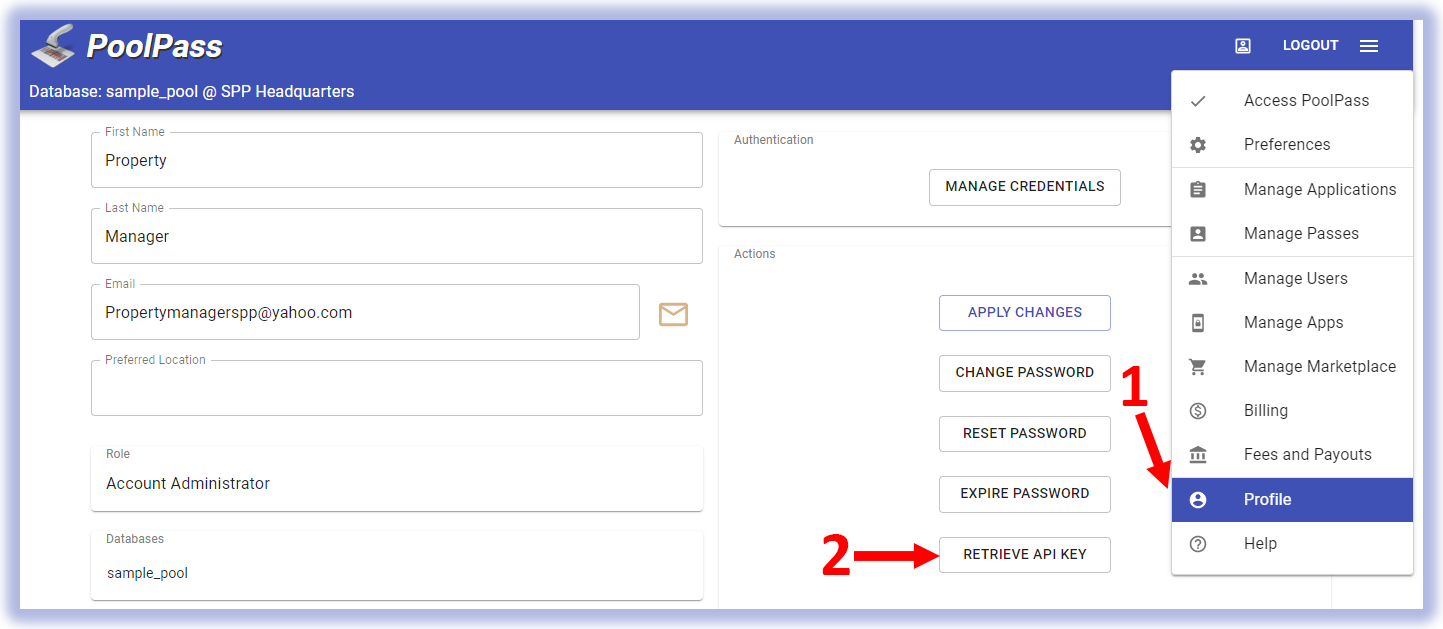Click the MANAGE CREDENTIALS button

tap(1025, 187)
